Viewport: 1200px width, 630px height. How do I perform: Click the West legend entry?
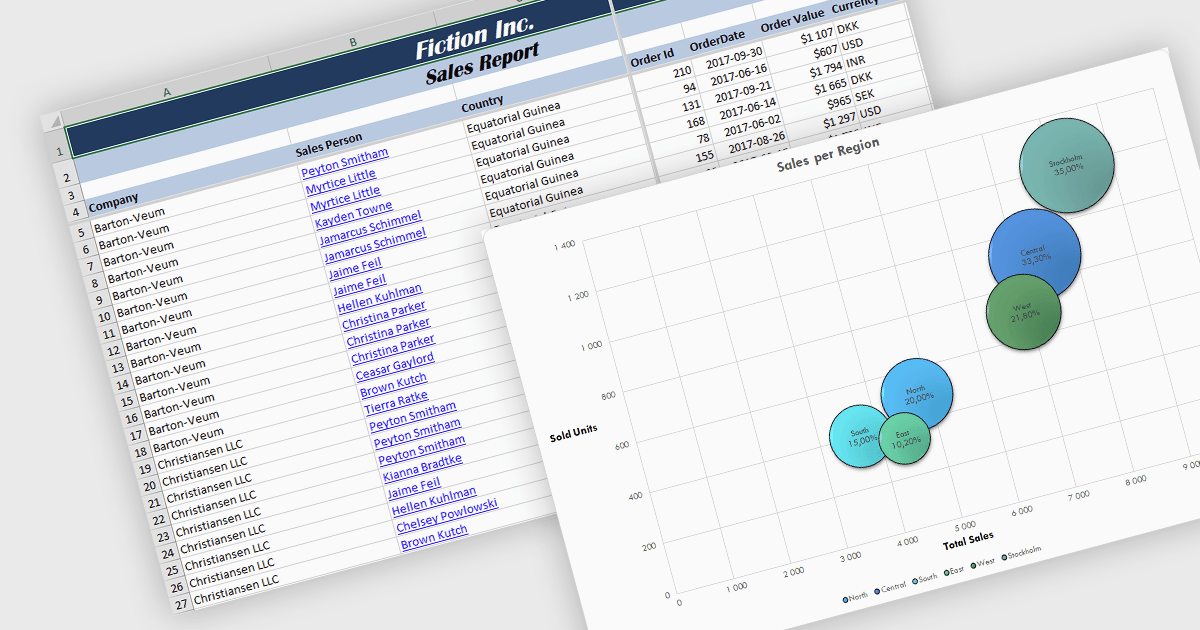(984, 562)
